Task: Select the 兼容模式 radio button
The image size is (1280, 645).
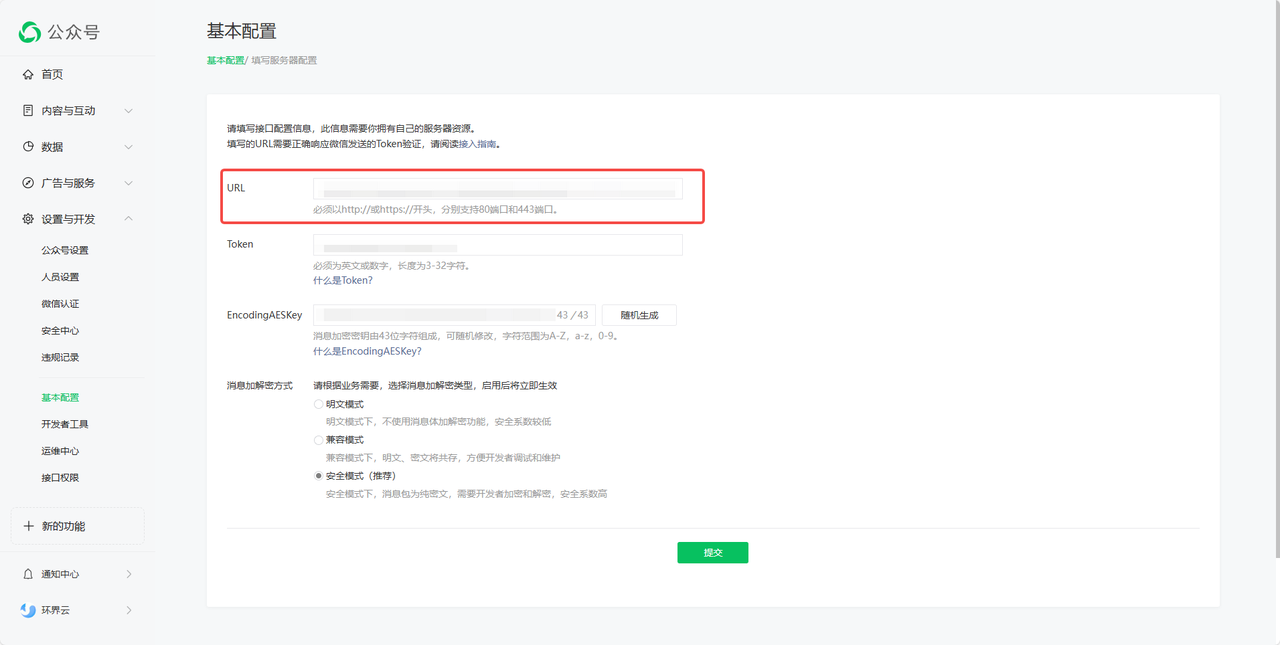Action: (x=318, y=439)
